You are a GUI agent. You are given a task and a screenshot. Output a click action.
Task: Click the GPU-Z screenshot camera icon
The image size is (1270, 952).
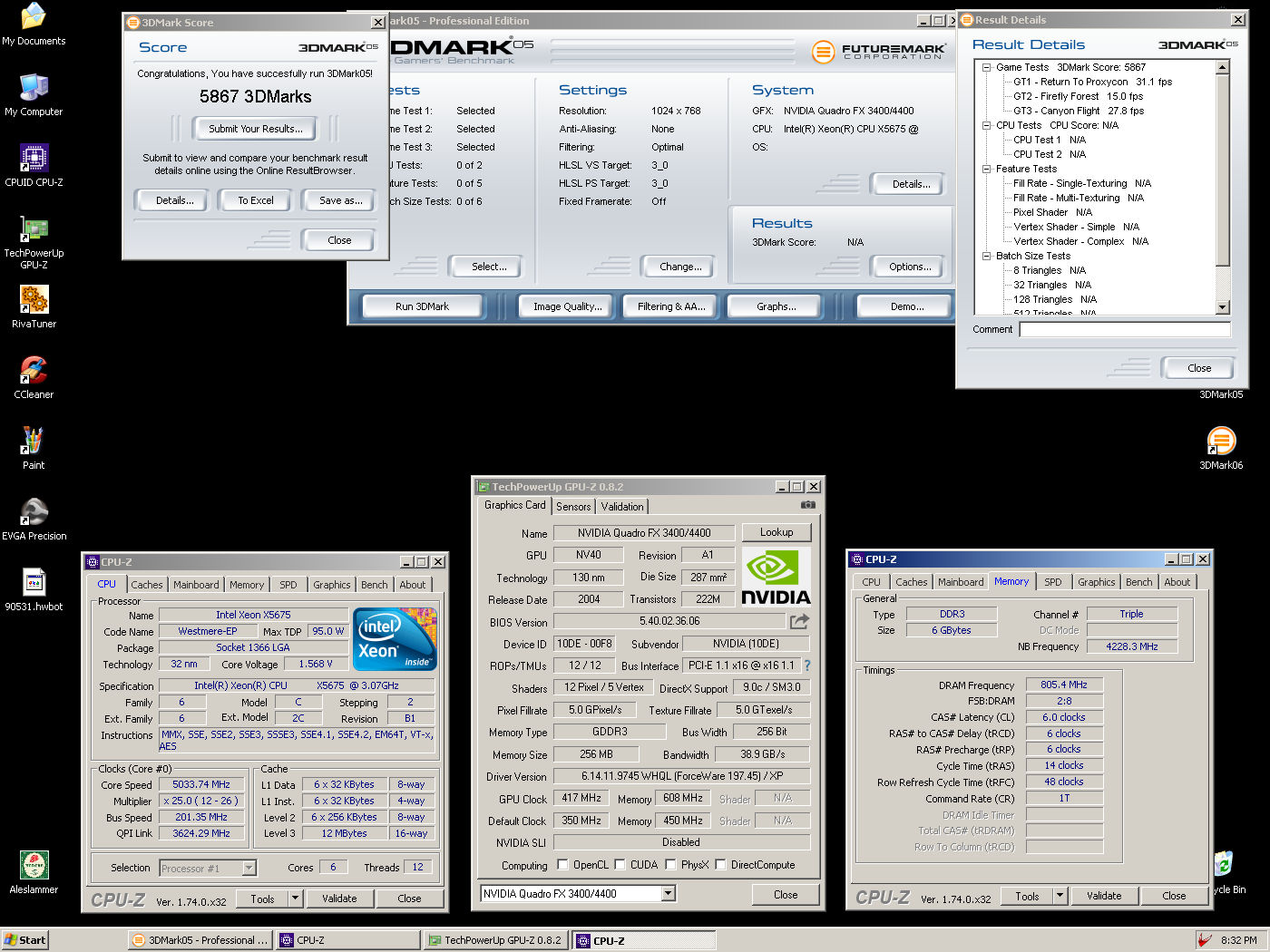coord(807,505)
